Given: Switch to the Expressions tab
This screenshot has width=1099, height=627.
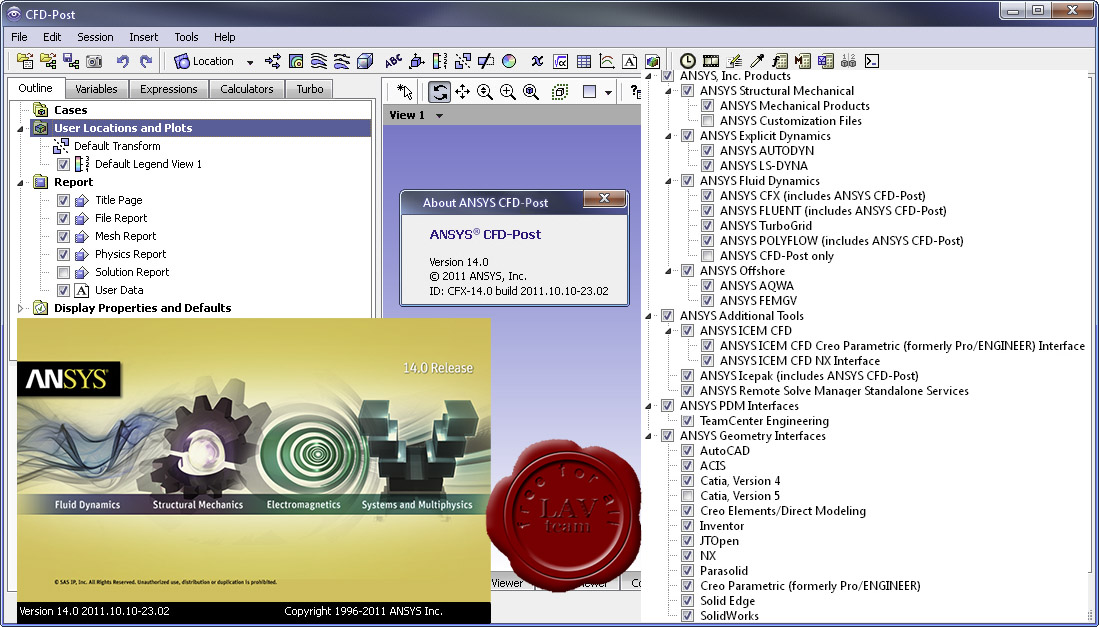Looking at the screenshot, I should click(x=168, y=89).
